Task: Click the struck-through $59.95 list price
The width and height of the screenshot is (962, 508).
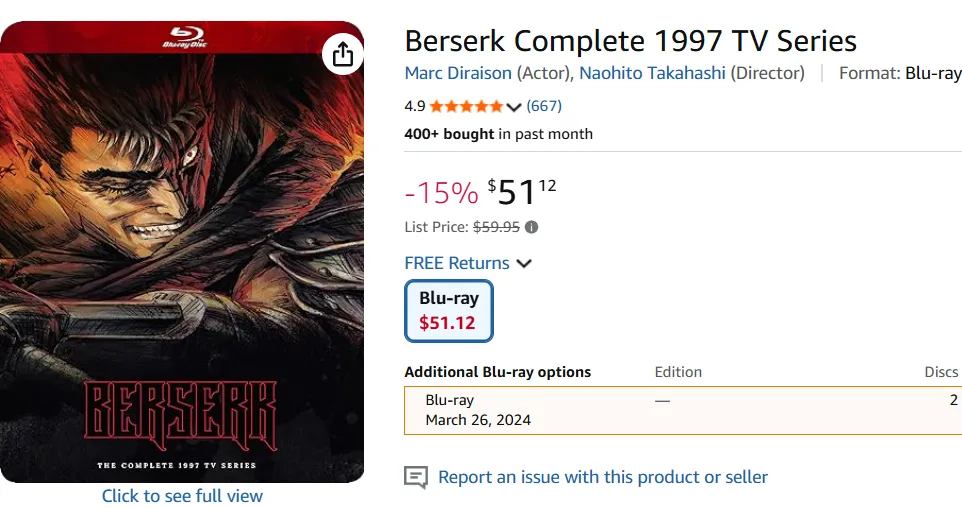Action: point(496,227)
